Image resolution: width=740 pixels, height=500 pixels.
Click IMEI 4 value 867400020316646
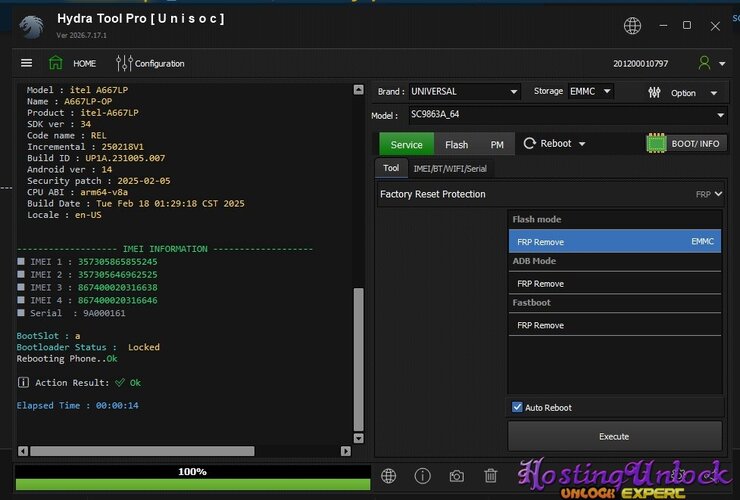pos(118,300)
